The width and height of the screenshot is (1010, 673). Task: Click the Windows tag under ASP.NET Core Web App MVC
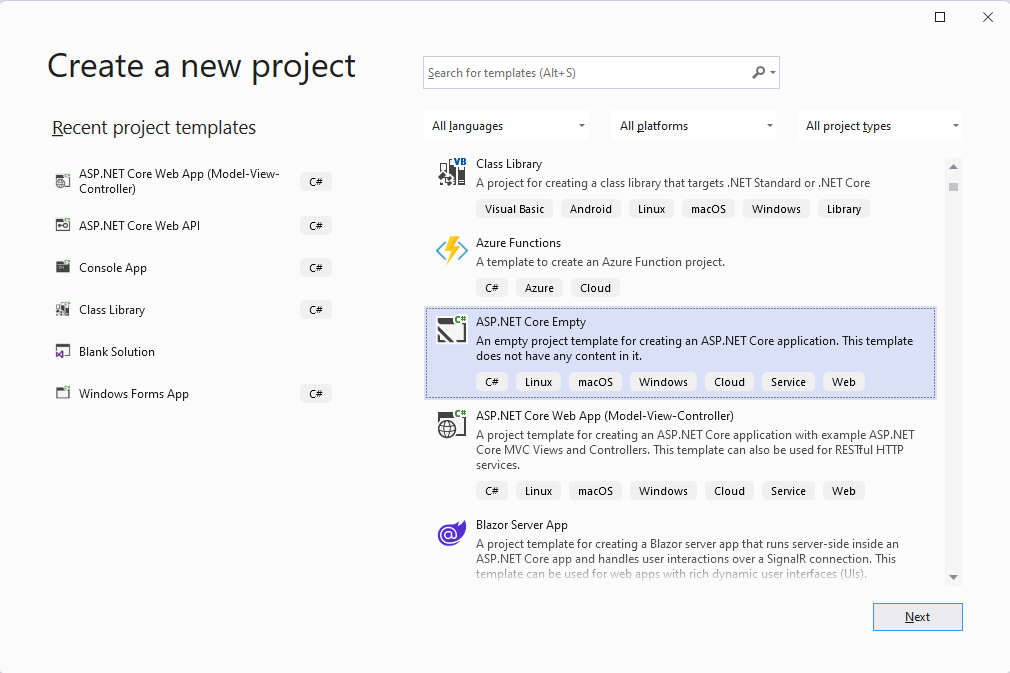click(x=663, y=491)
